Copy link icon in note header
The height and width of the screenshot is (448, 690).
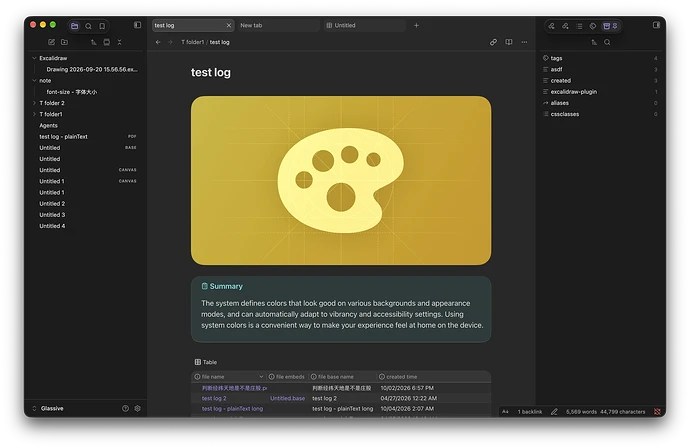click(x=493, y=42)
